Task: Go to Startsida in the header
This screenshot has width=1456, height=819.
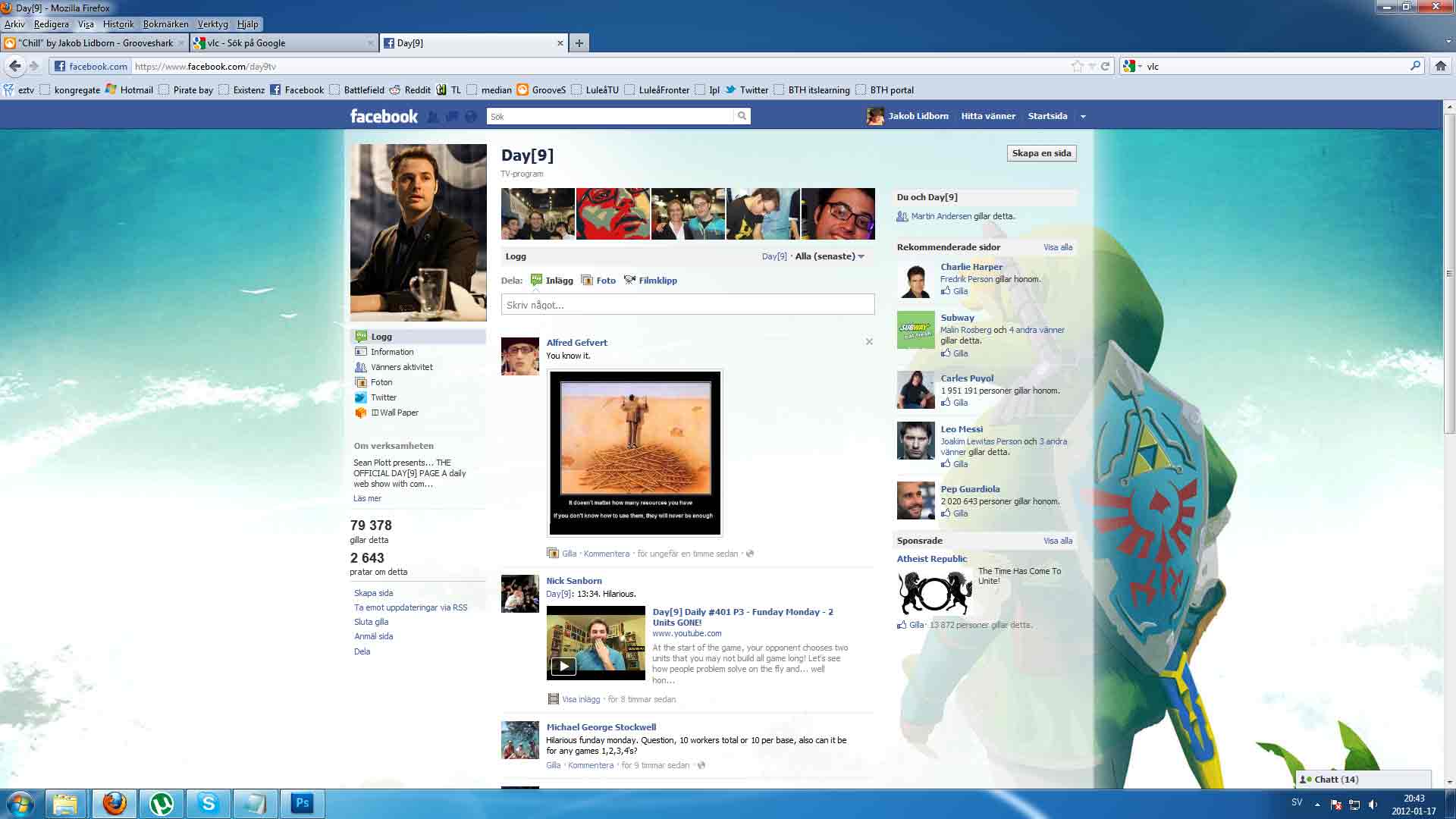Action: tap(1047, 116)
